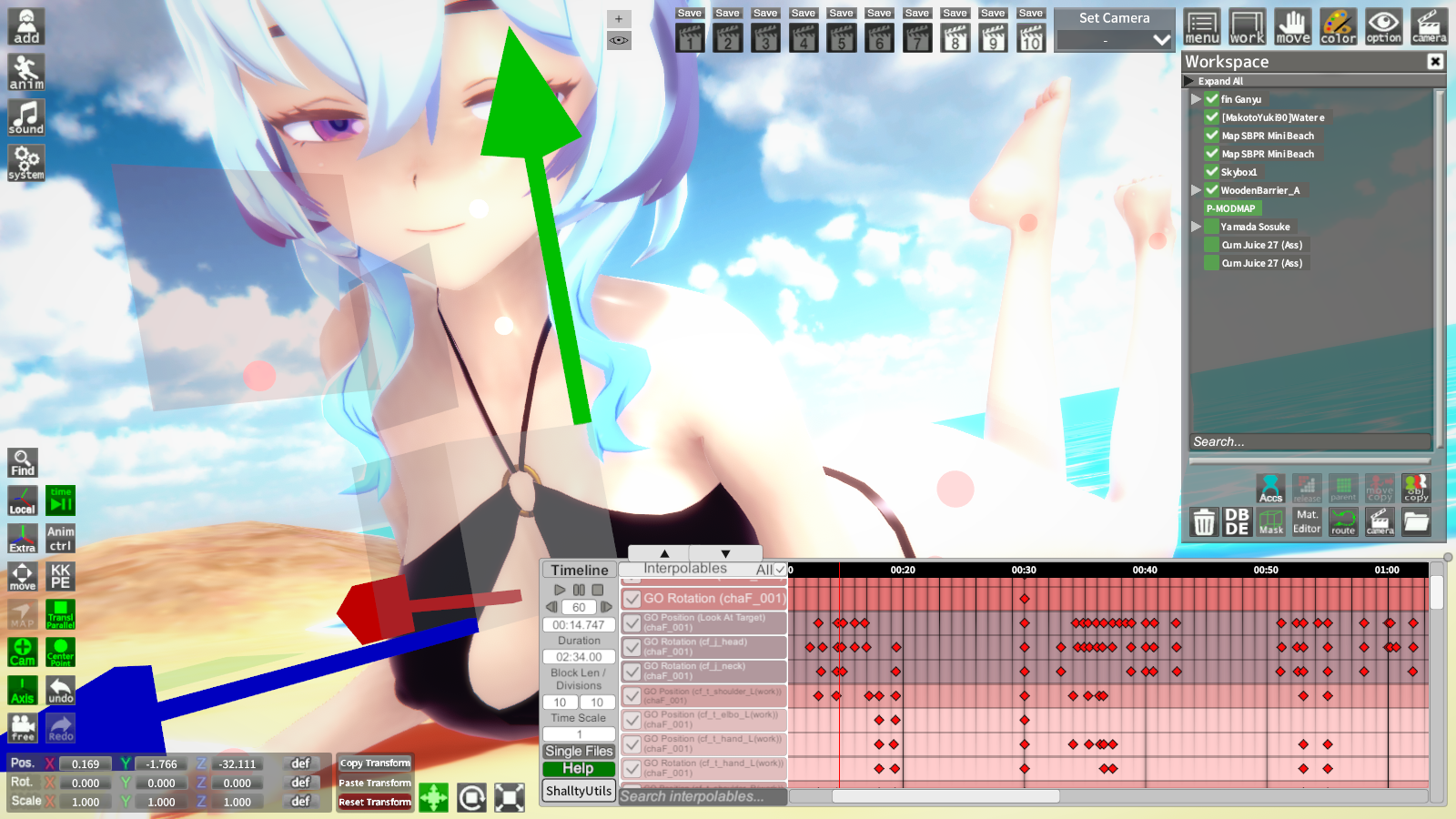Click the free camera icon
Viewport: 1456px width, 819px height.
[x=23, y=728]
